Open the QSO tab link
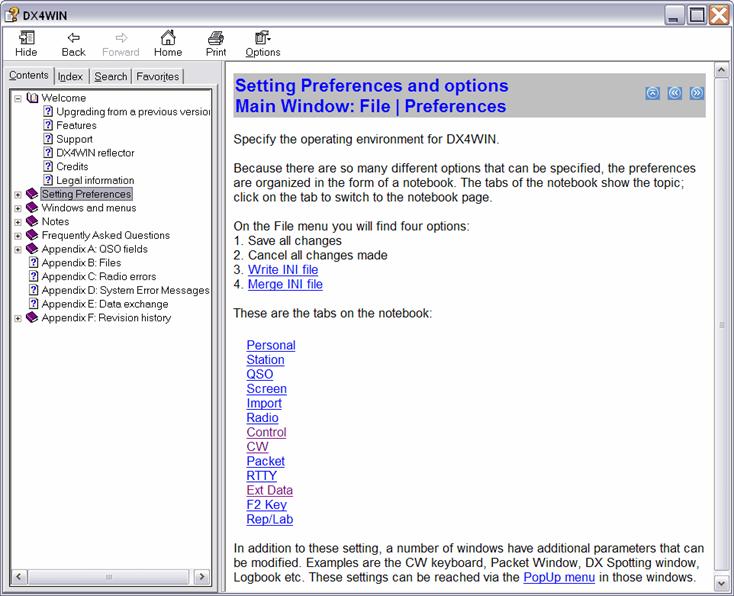The height and width of the screenshot is (596, 734). [x=260, y=374]
